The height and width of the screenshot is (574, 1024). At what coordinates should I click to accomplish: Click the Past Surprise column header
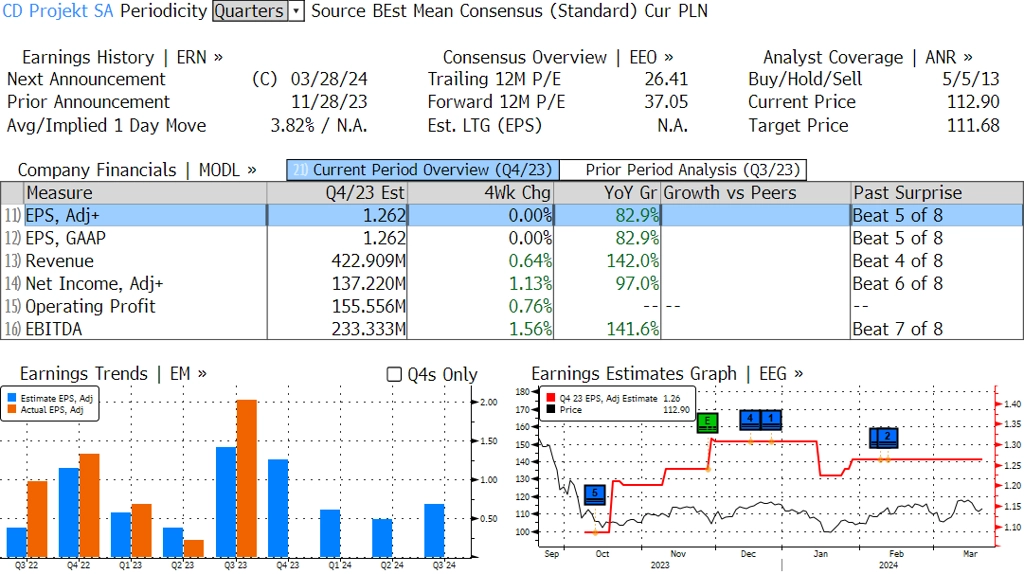point(937,193)
